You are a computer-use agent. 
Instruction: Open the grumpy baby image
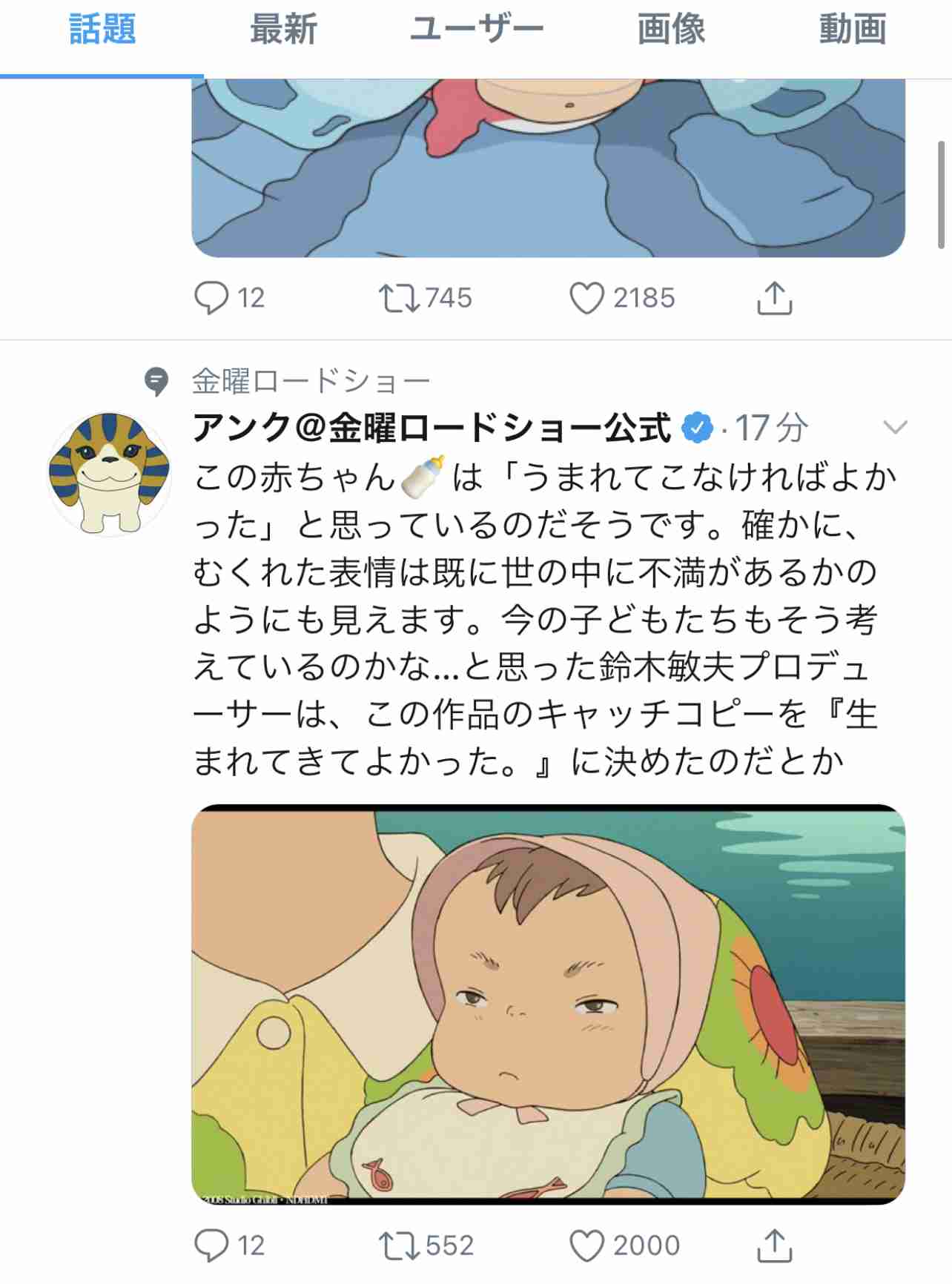click(548, 1004)
